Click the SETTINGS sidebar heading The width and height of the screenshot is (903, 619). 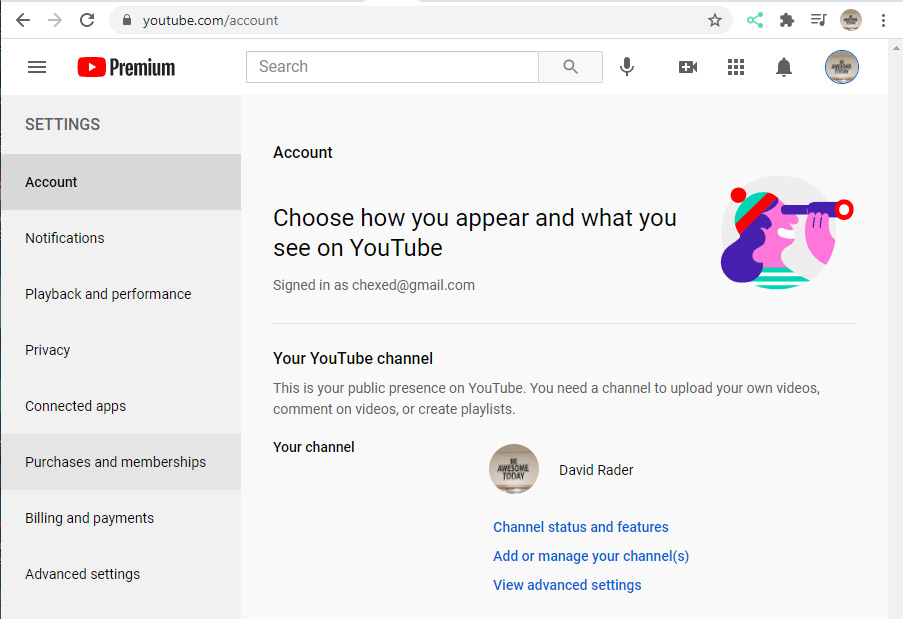pyautogui.click(x=62, y=124)
